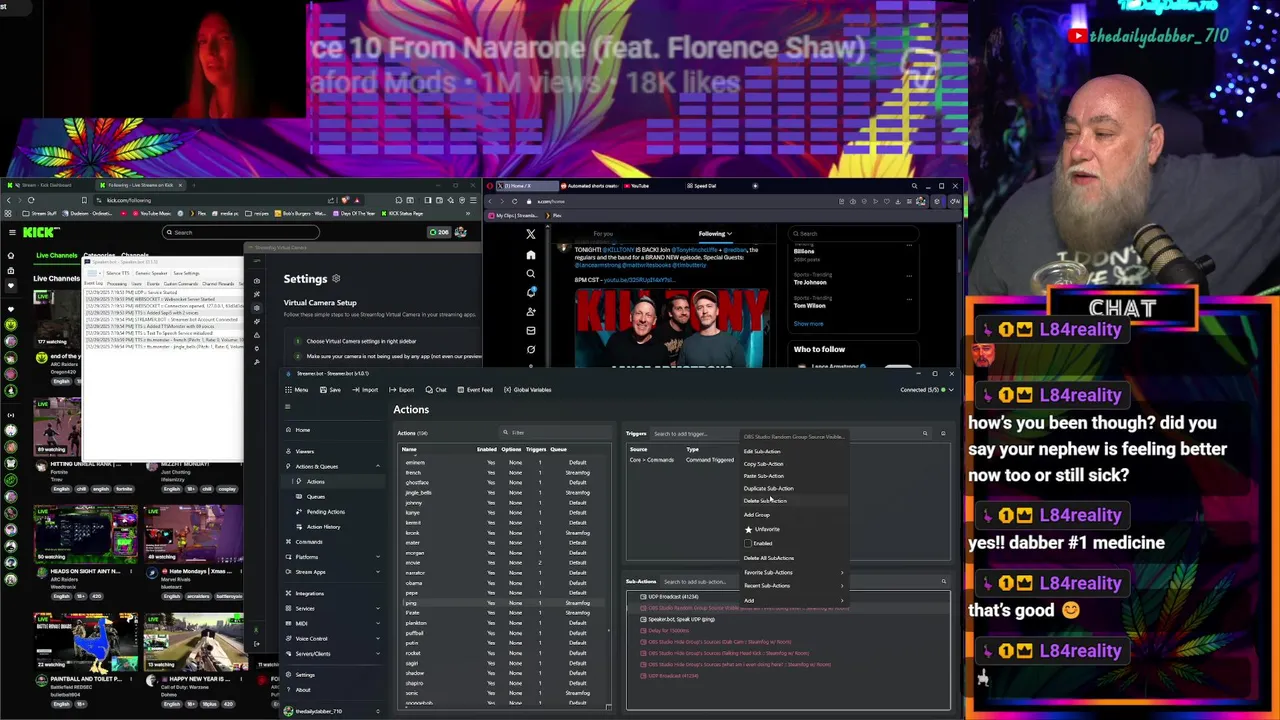Open the Processing tab in Speaker.bot
This screenshot has width=1280, height=720.
(117, 283)
